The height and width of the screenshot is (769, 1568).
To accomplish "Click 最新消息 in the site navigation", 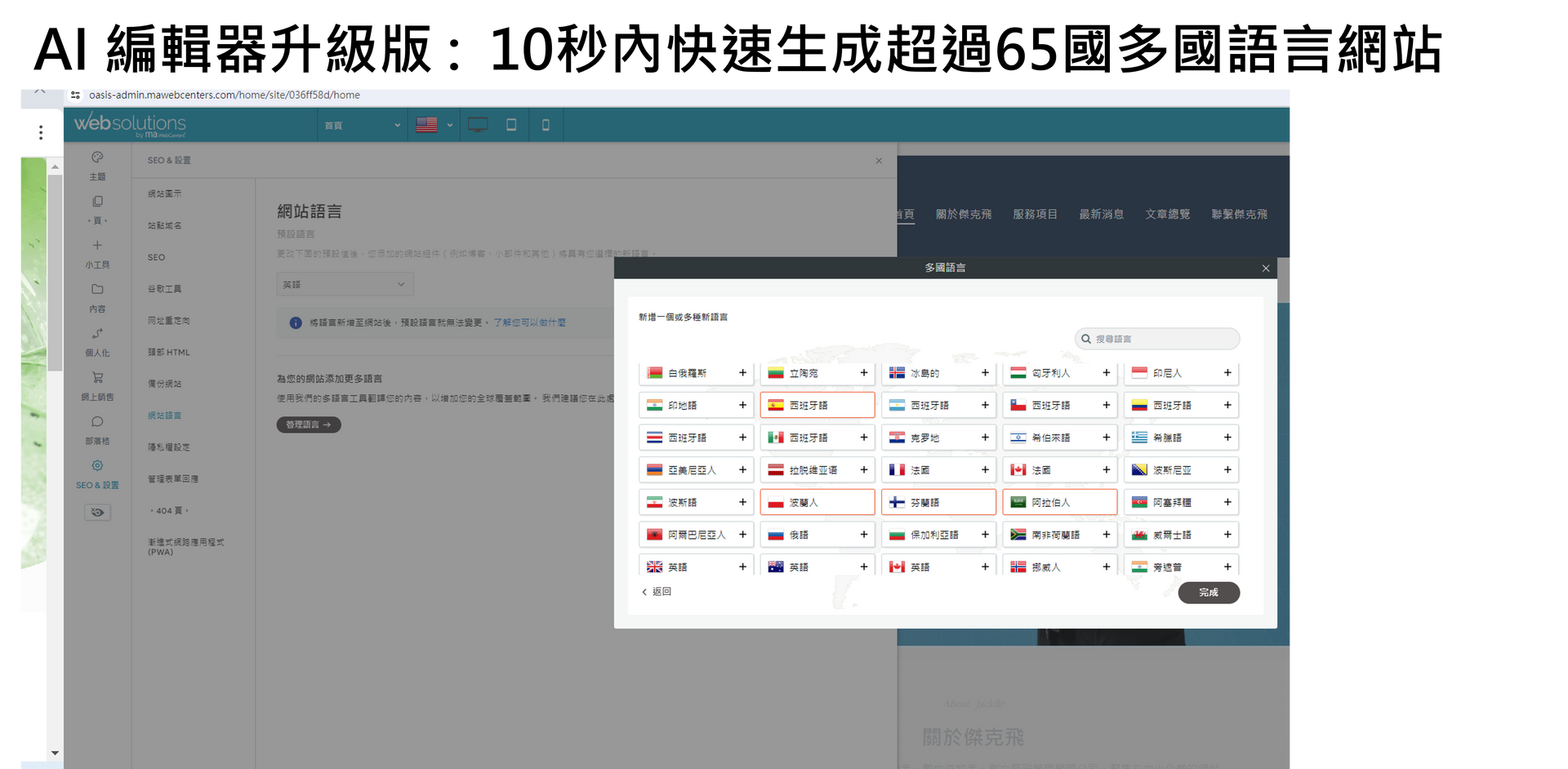I will tap(1101, 214).
